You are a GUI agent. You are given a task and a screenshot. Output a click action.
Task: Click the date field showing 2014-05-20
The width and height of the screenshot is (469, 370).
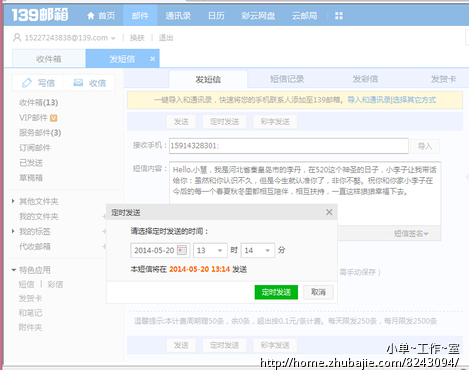click(160, 250)
